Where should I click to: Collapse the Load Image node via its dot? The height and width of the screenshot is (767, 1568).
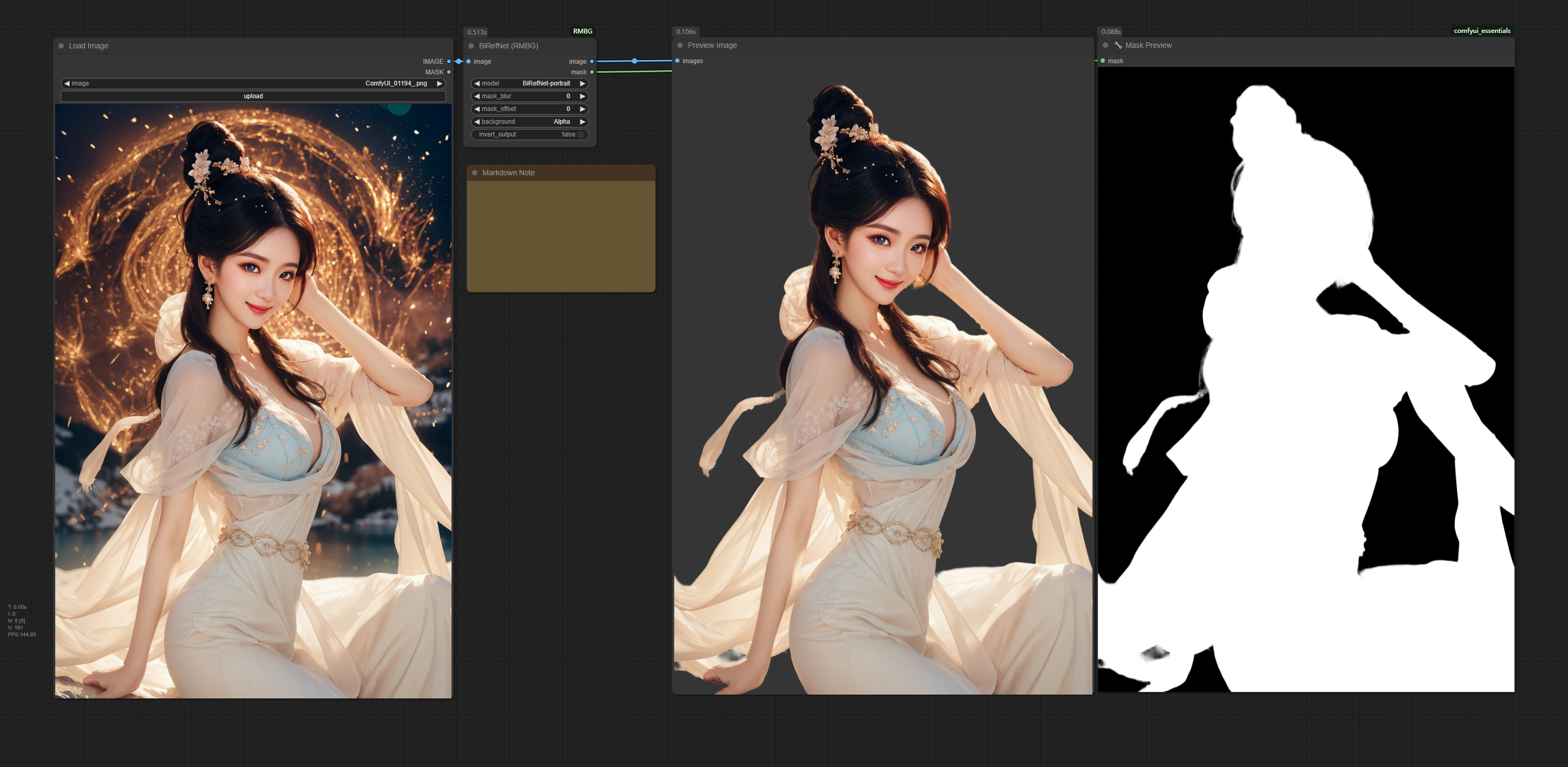pos(61,46)
